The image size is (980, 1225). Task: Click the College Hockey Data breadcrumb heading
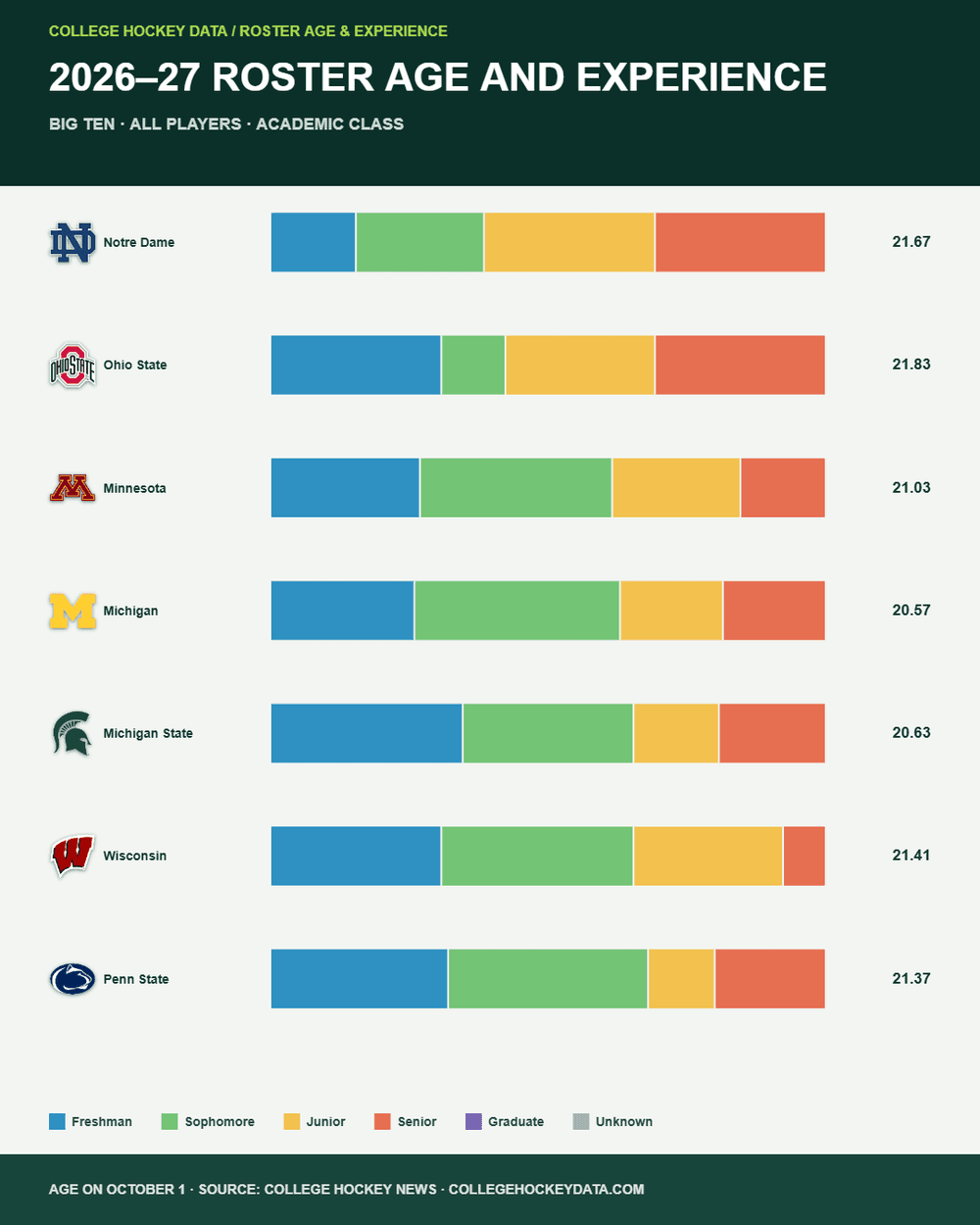point(138,31)
